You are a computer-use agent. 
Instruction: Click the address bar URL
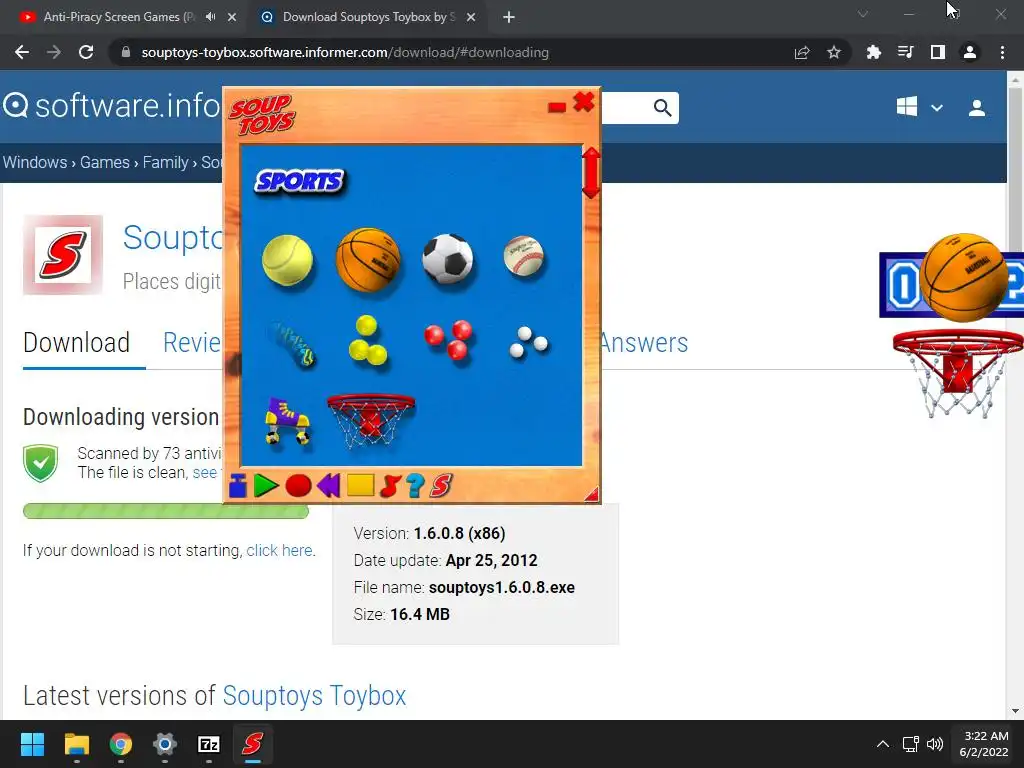coord(345,52)
